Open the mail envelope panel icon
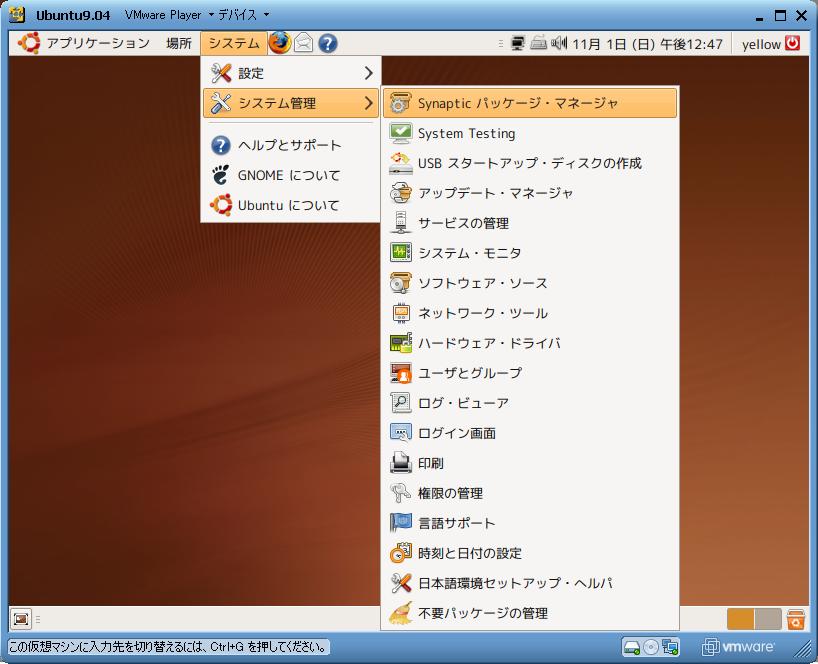 (x=304, y=43)
